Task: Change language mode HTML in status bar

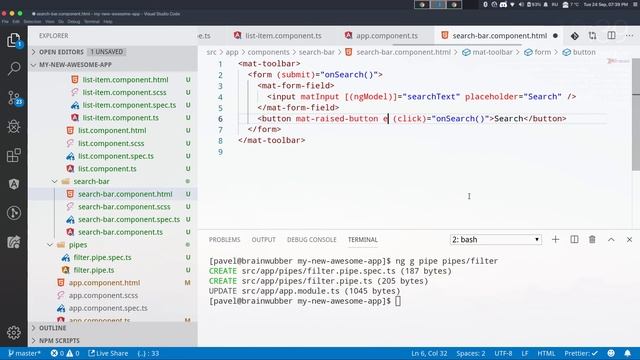Action: pos(546,353)
